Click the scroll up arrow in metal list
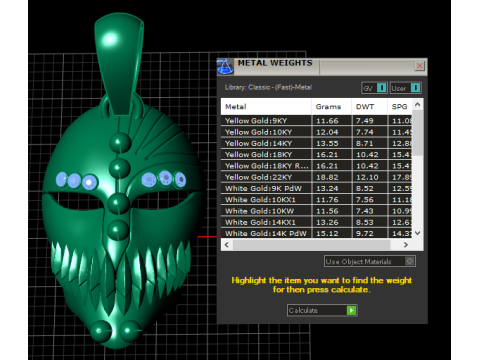Image resolution: width=480 pixels, height=360 pixels. coord(418,105)
